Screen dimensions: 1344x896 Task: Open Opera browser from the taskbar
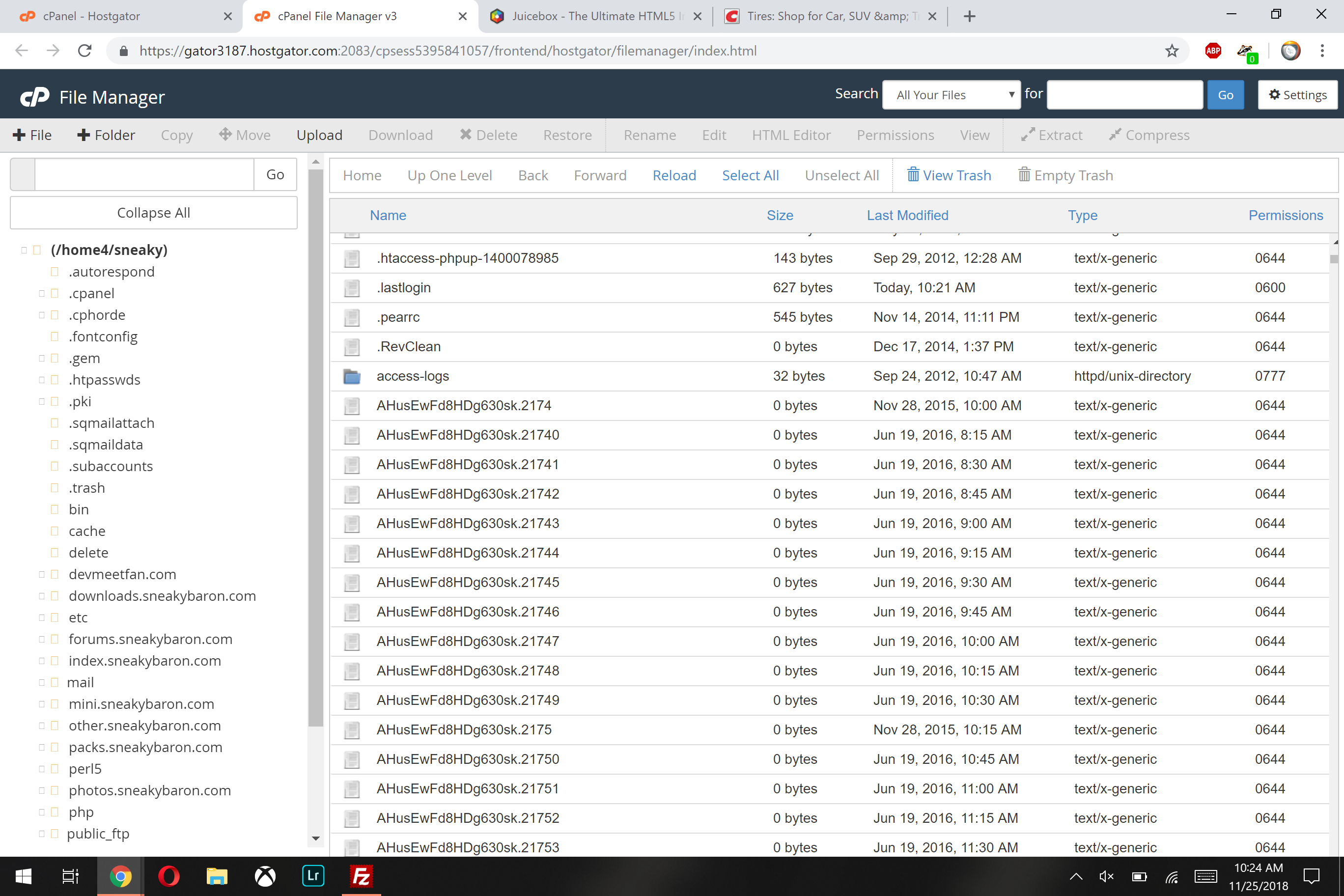coord(168,876)
